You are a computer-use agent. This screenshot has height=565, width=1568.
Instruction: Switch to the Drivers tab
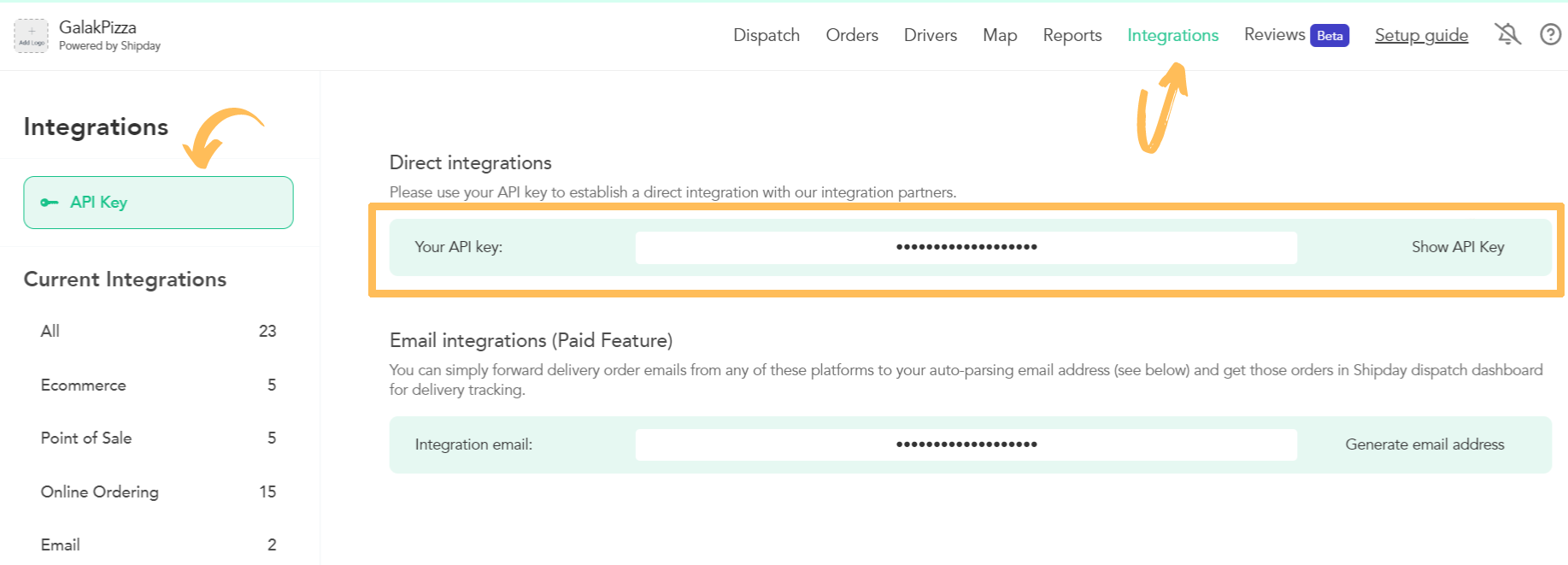pyautogui.click(x=931, y=35)
